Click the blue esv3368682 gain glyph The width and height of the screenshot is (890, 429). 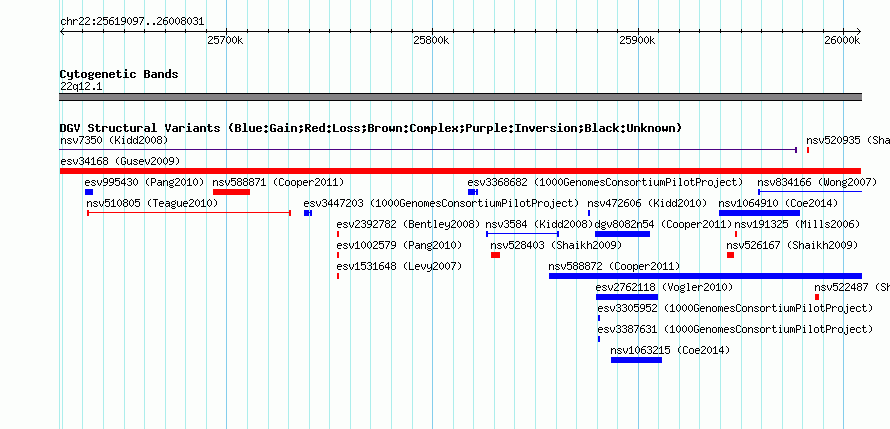(x=473, y=192)
